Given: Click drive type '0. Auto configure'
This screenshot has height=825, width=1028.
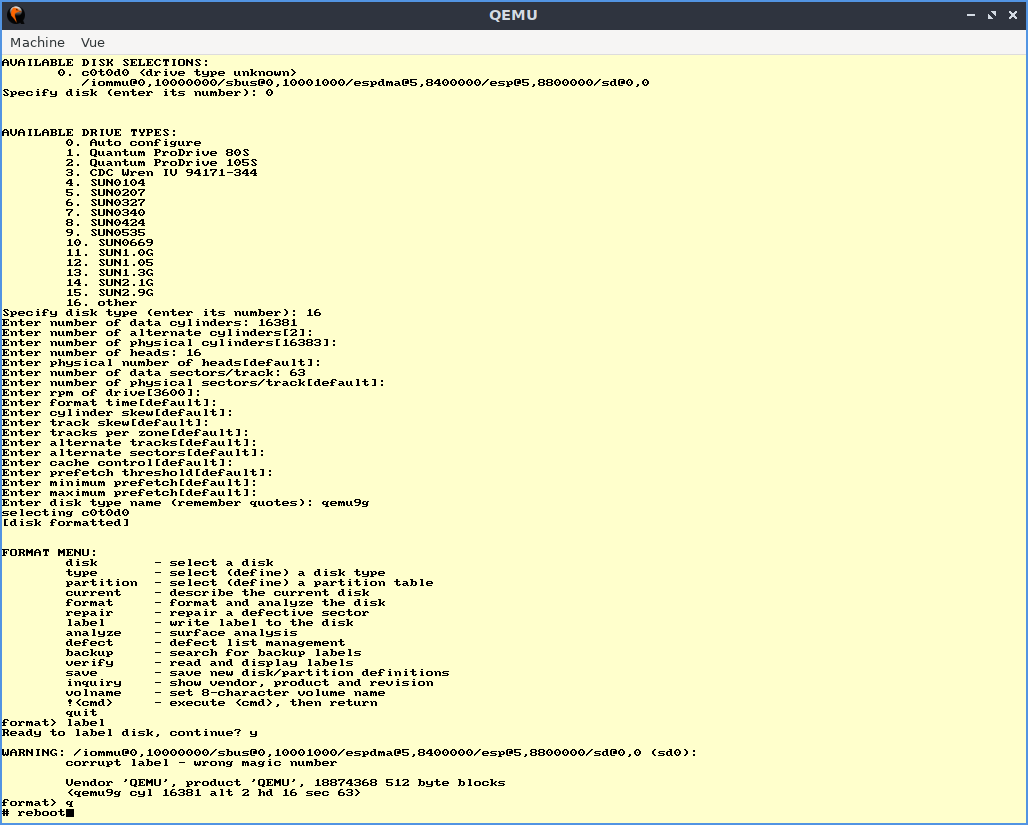Looking at the screenshot, I should pos(134,143).
